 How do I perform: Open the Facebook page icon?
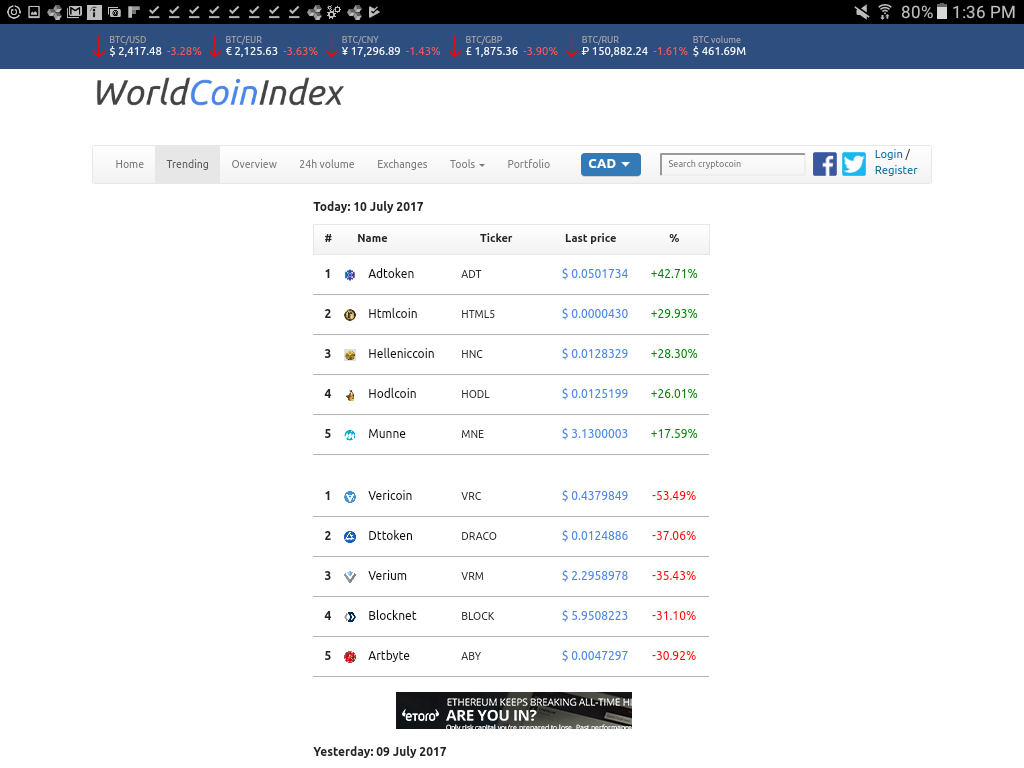pyautogui.click(x=824, y=164)
